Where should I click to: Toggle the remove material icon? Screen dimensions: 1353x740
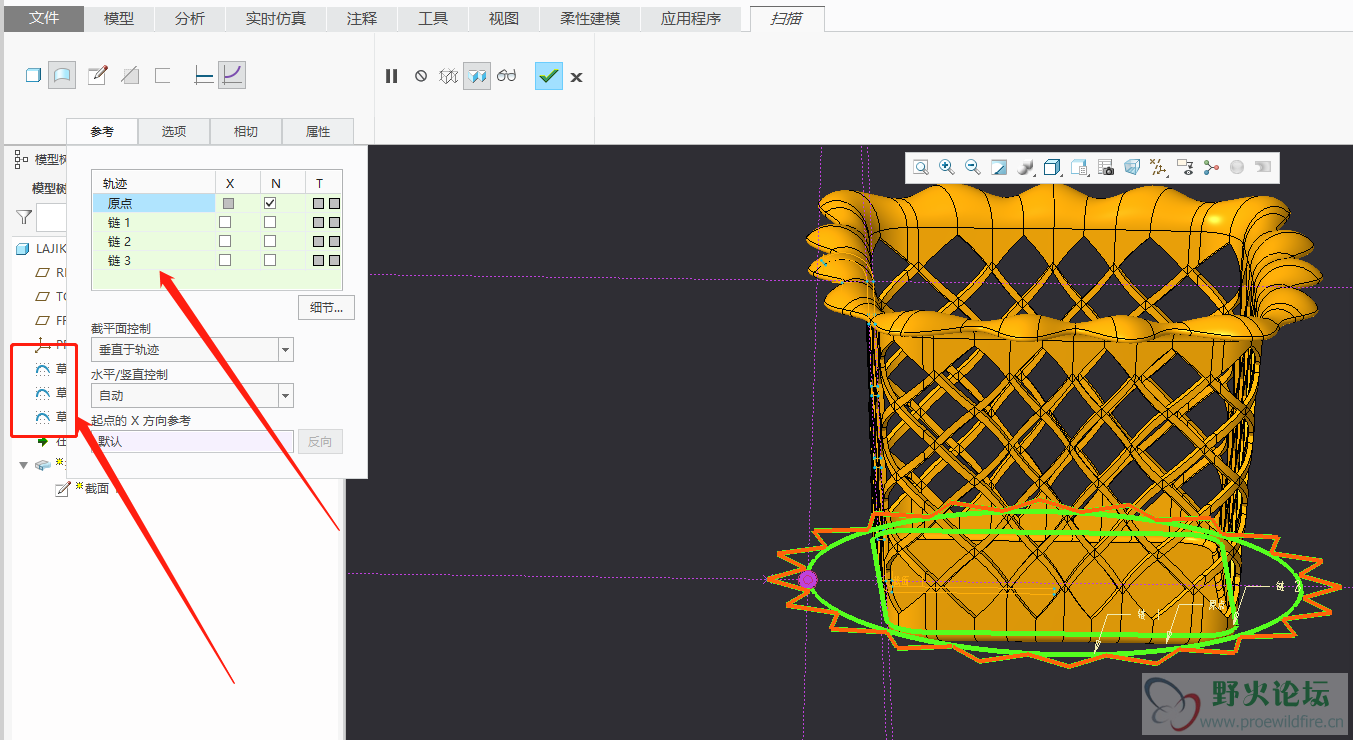coord(130,75)
